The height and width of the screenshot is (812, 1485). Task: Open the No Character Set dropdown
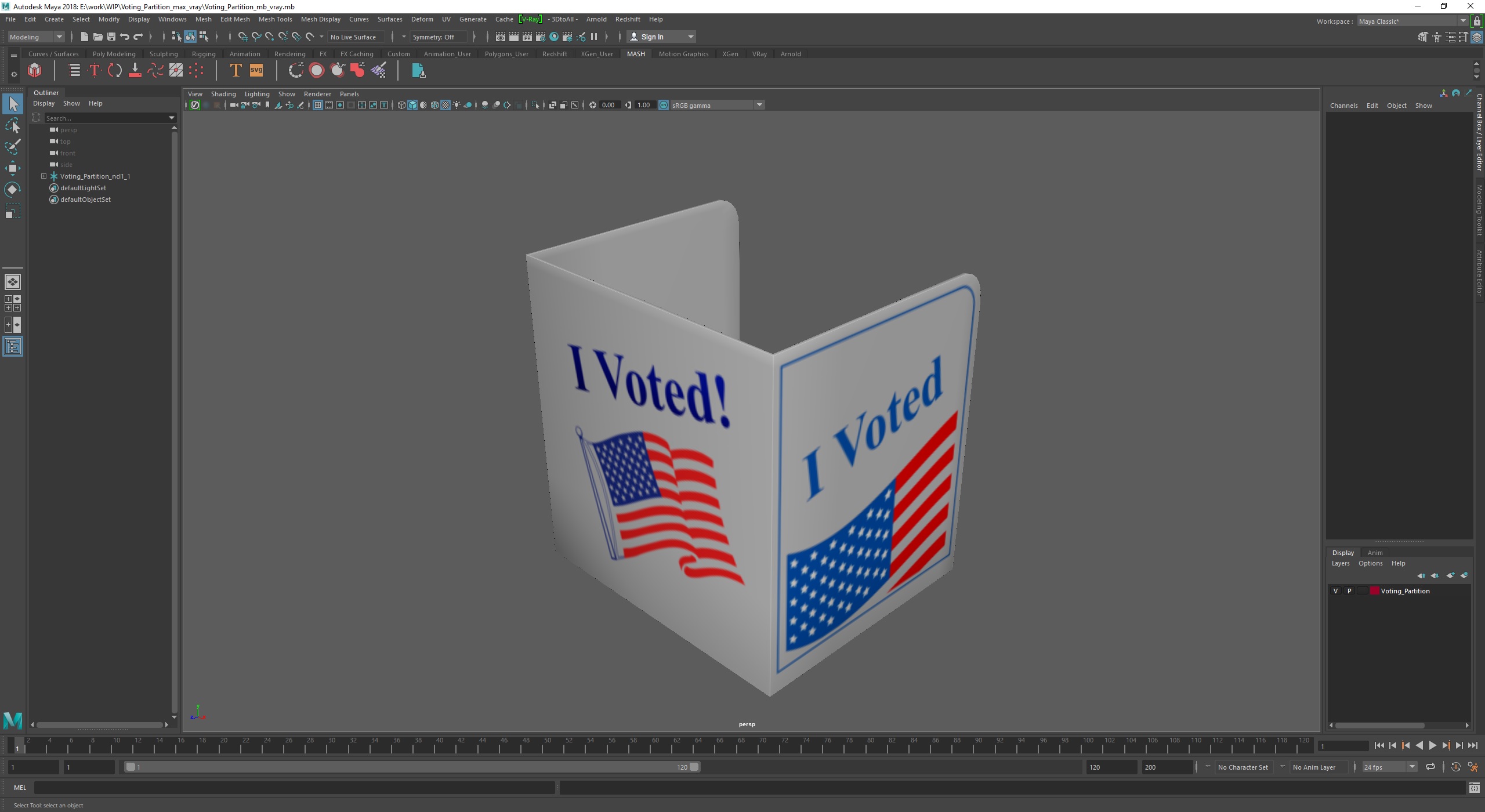1244,767
